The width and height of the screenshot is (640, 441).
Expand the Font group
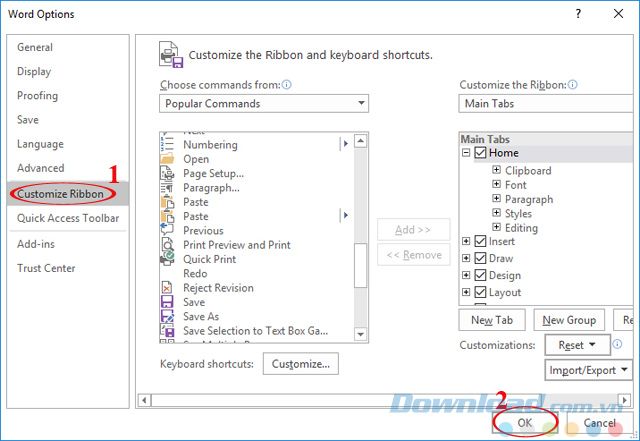[496, 184]
